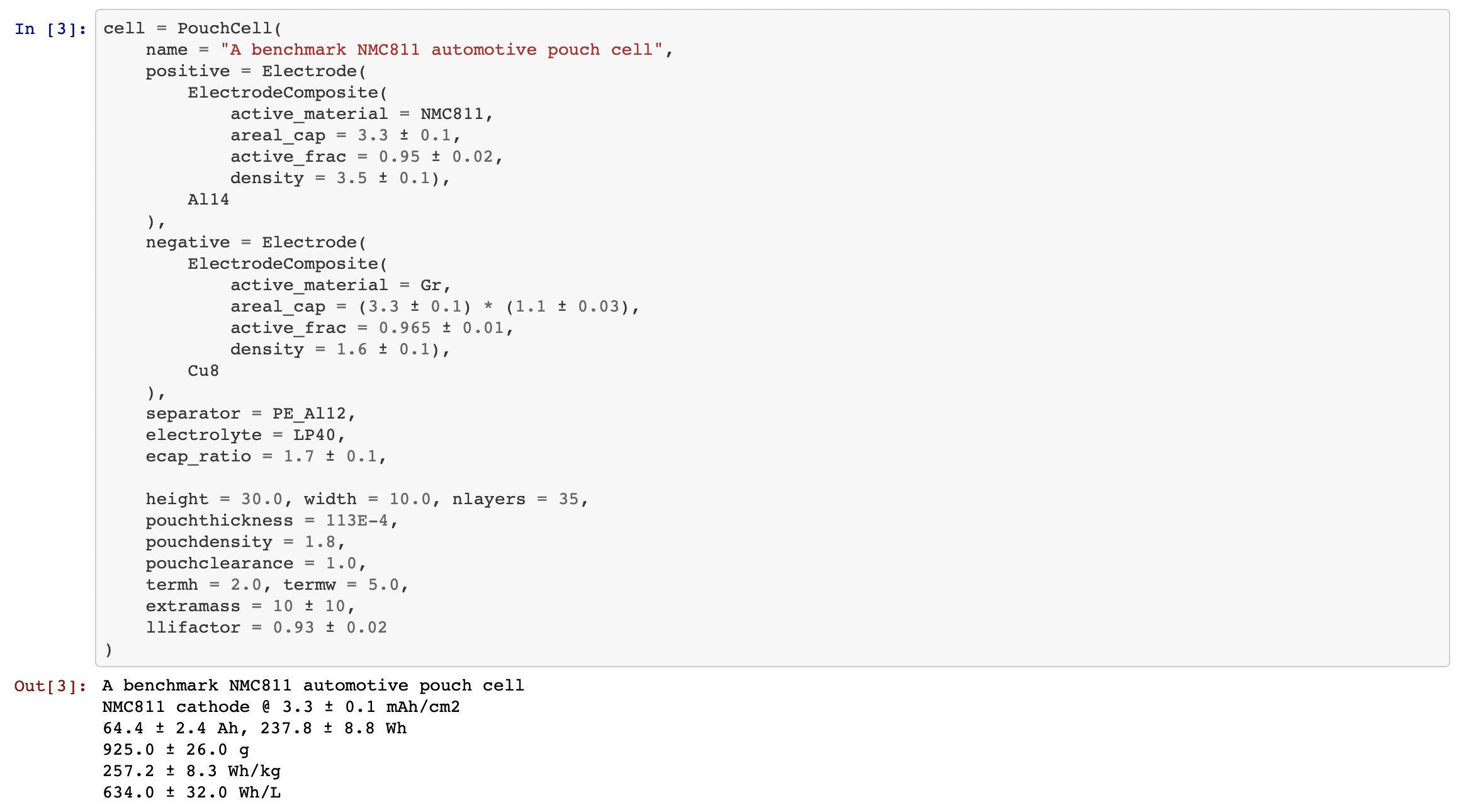
Task: Click the llifactor value 0.93 ± 0.02
Action: 330,628
